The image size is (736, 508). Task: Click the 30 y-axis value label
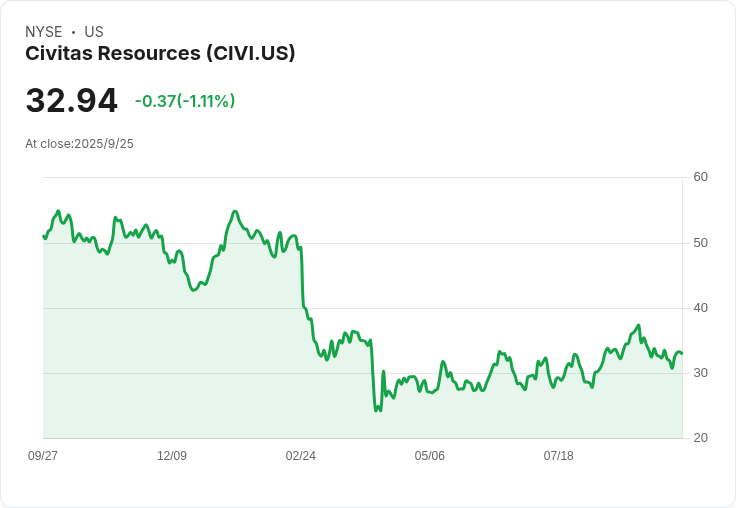700,373
